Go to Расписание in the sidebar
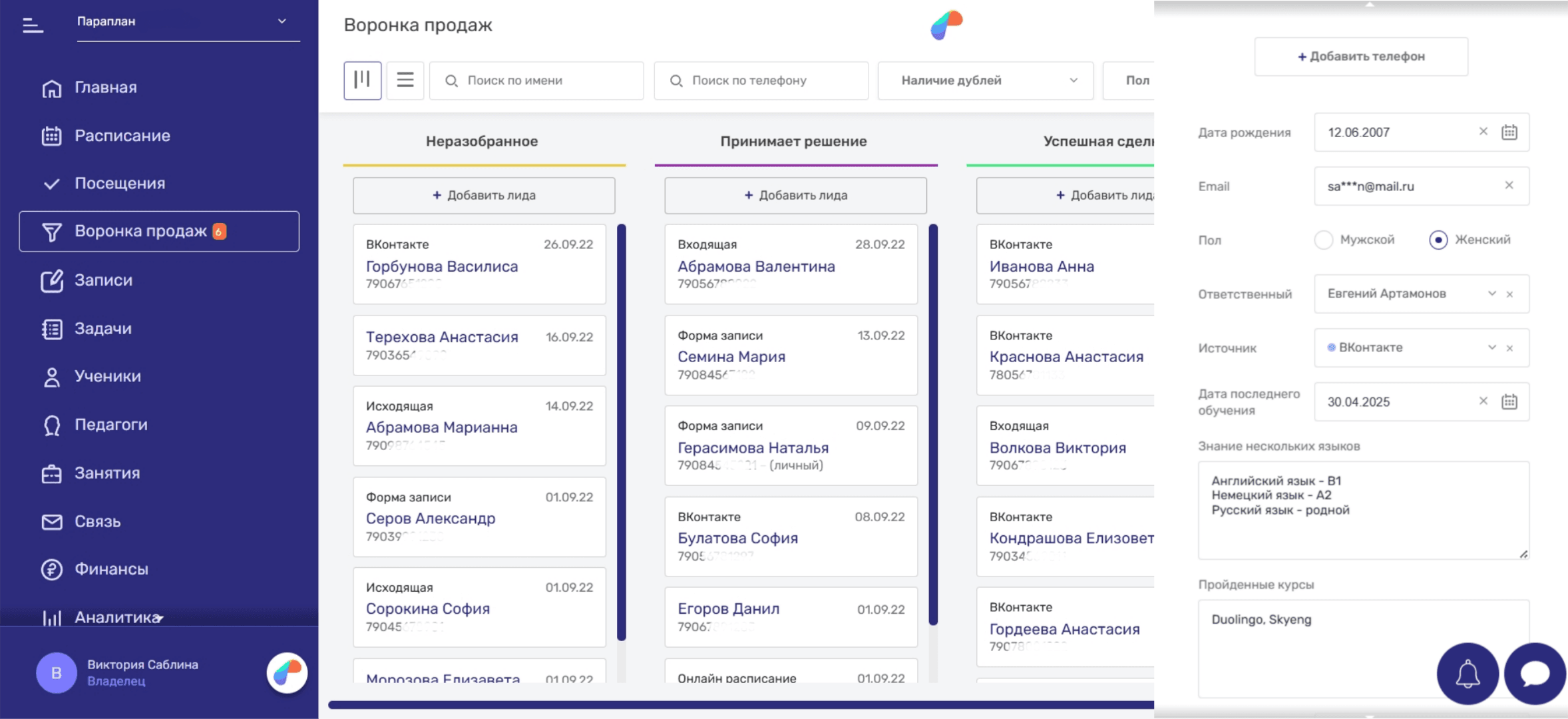The height and width of the screenshot is (719, 1568). point(122,136)
